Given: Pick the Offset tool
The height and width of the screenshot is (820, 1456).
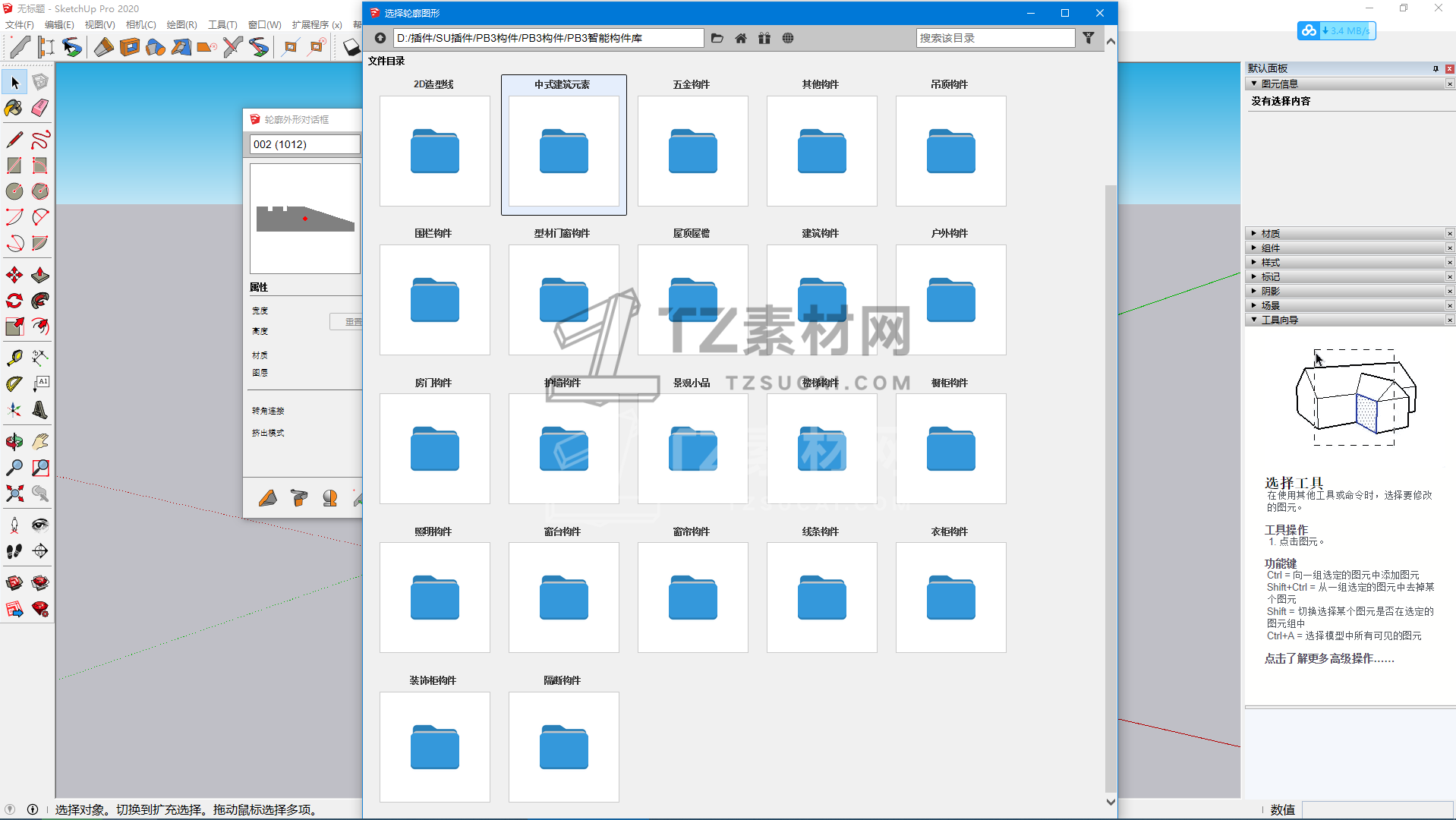Looking at the screenshot, I should click(x=40, y=326).
